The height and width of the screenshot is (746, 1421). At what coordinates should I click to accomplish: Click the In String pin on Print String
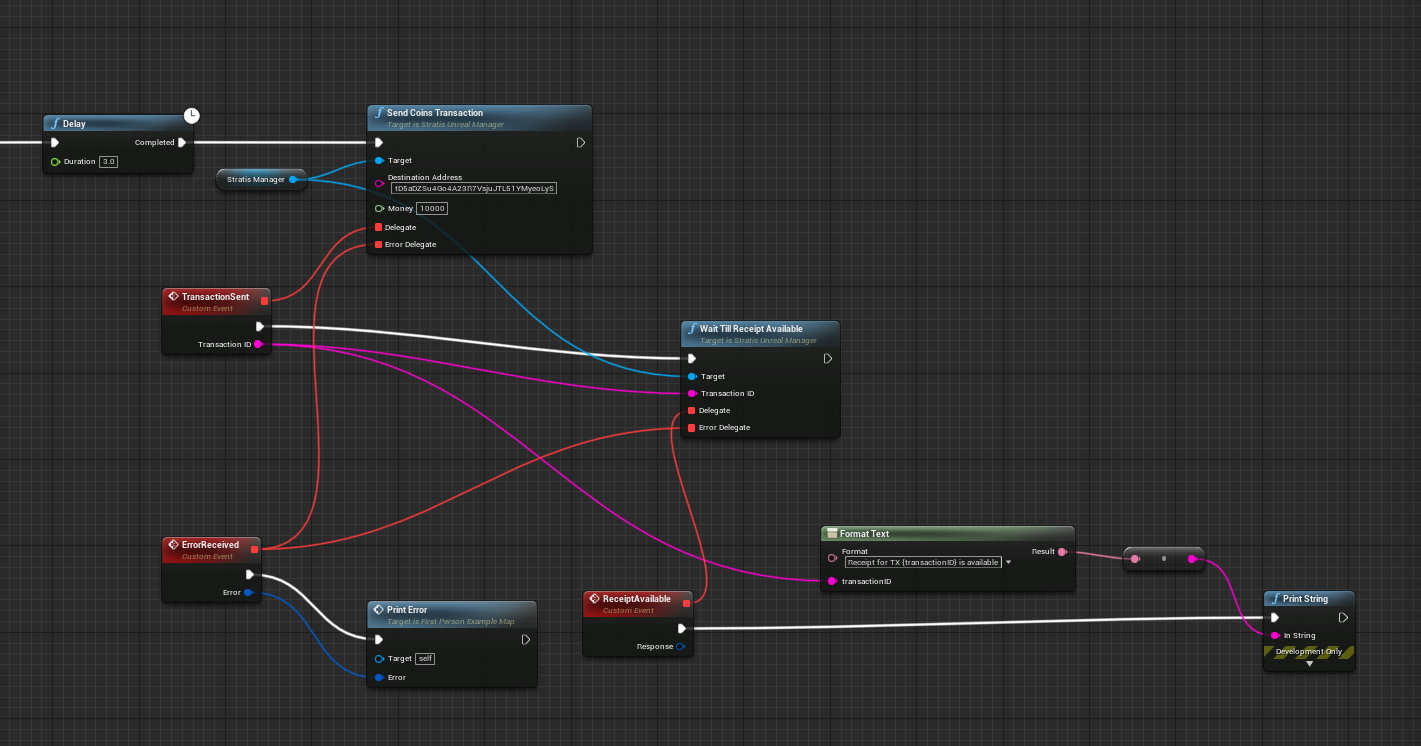point(1275,635)
